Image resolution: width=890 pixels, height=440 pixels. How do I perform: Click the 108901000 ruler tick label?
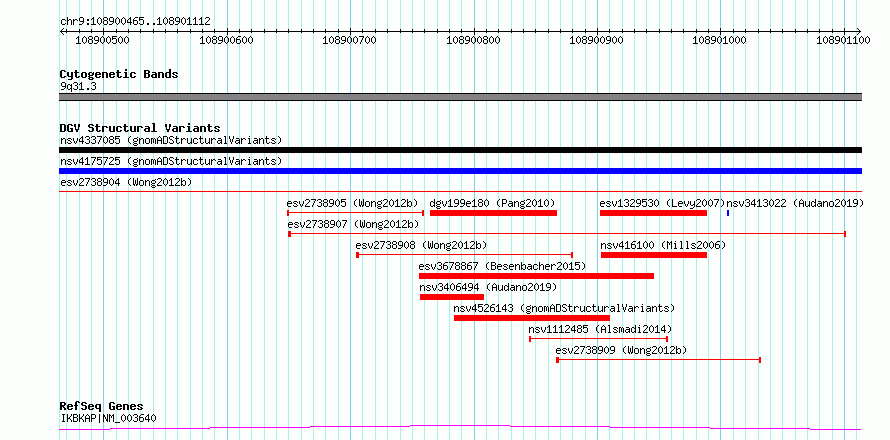[720, 40]
